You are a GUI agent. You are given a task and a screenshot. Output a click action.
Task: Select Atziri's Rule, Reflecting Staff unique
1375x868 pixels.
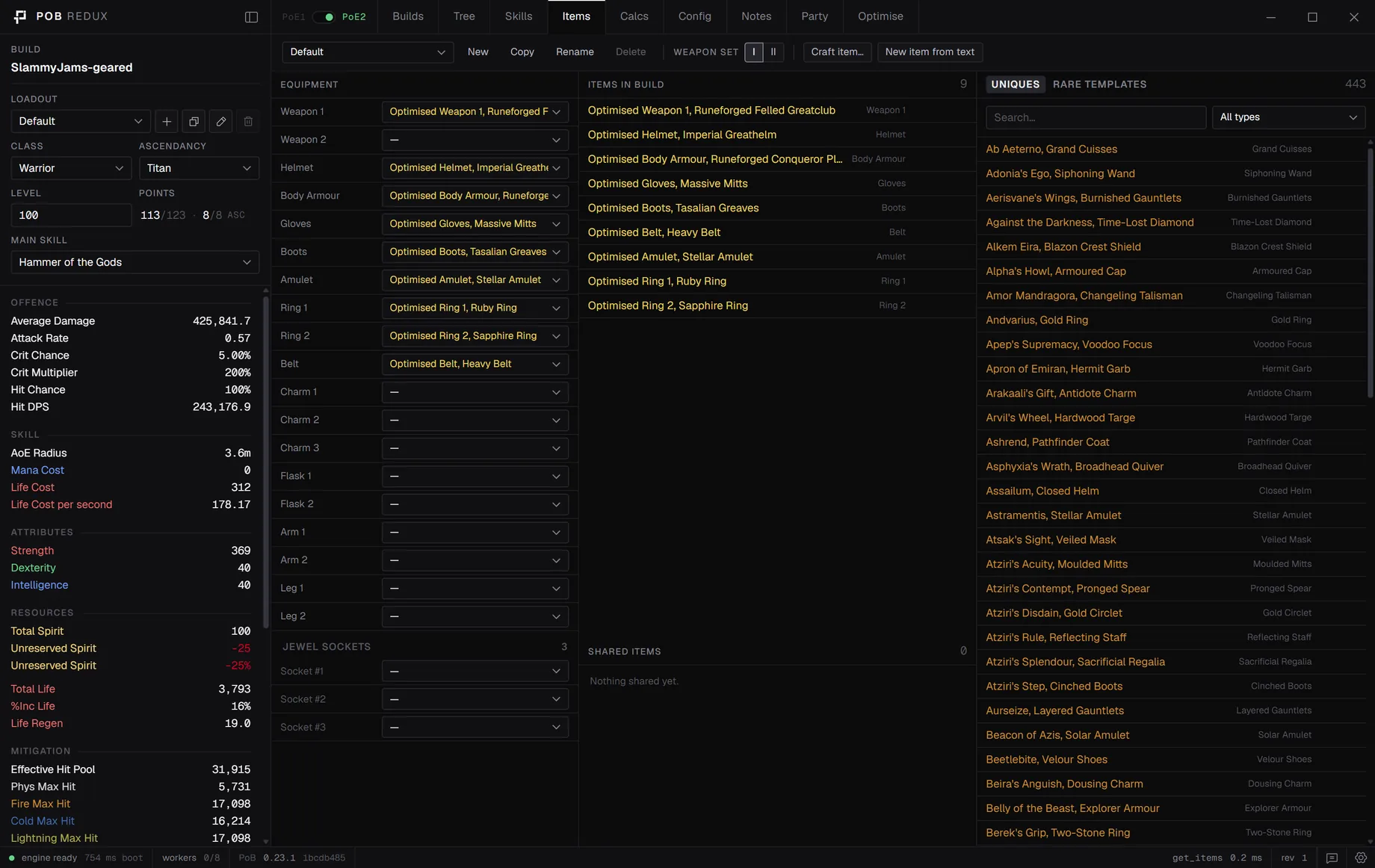1171,637
